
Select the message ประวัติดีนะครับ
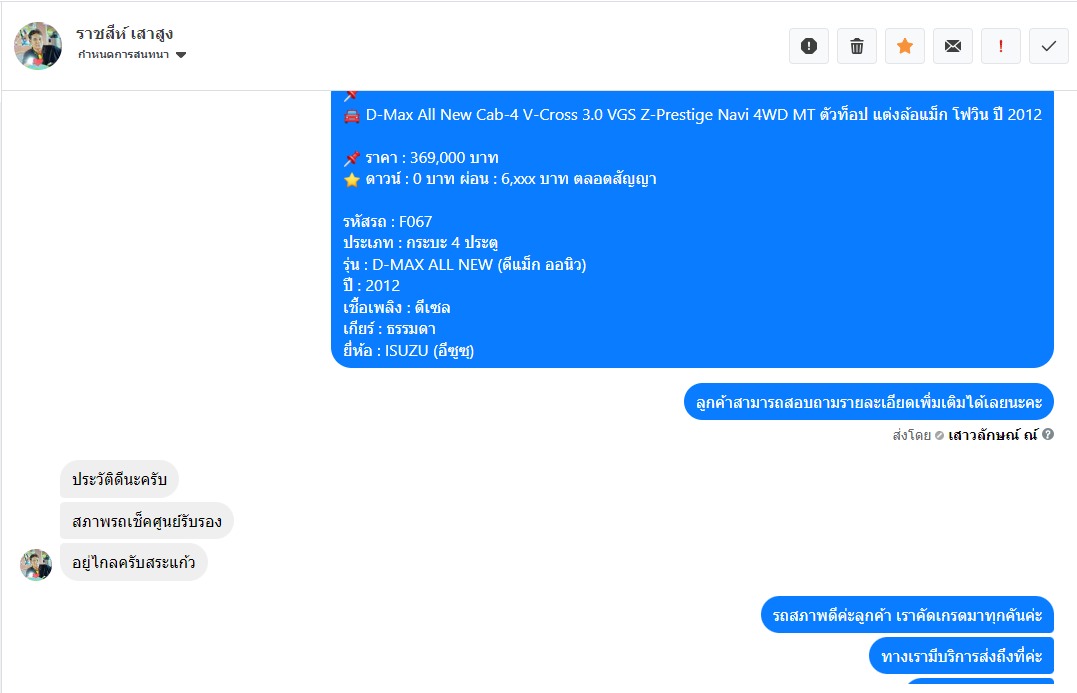[120, 479]
